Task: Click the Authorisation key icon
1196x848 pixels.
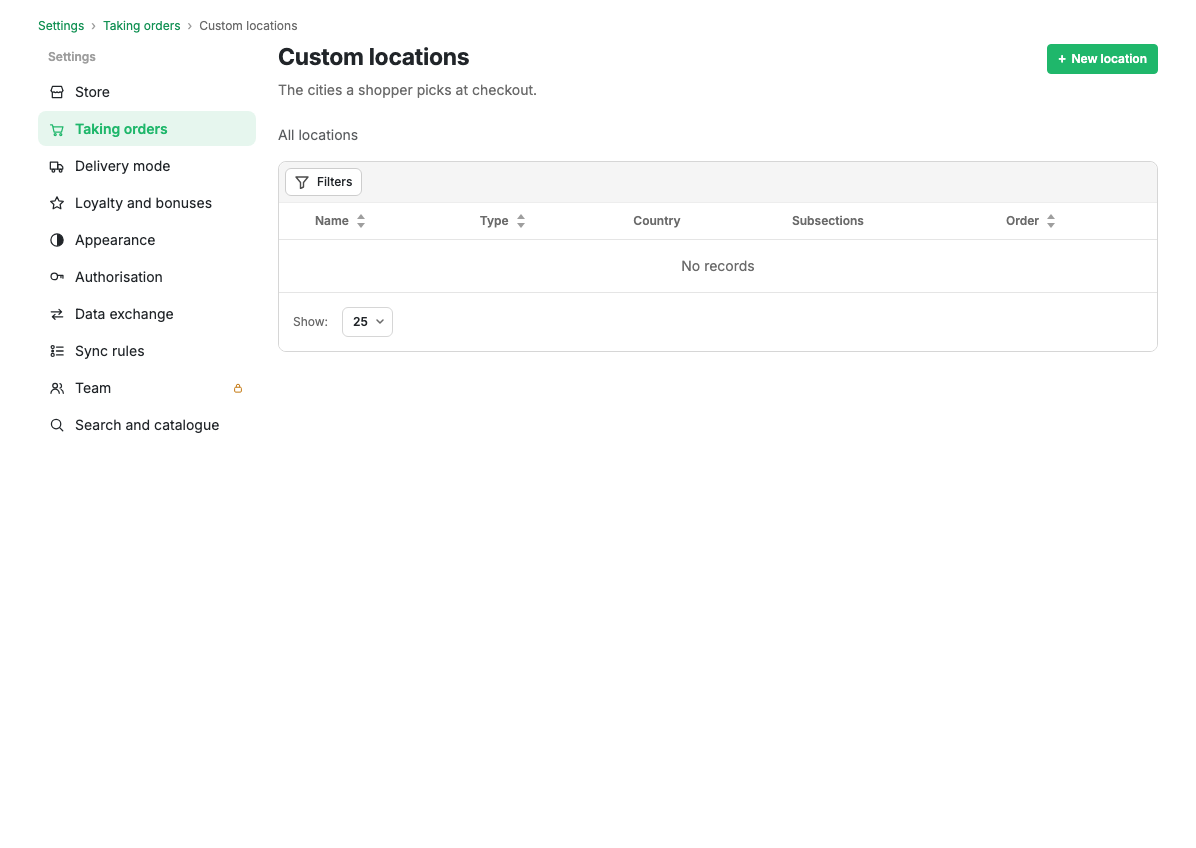Action: pos(56,278)
